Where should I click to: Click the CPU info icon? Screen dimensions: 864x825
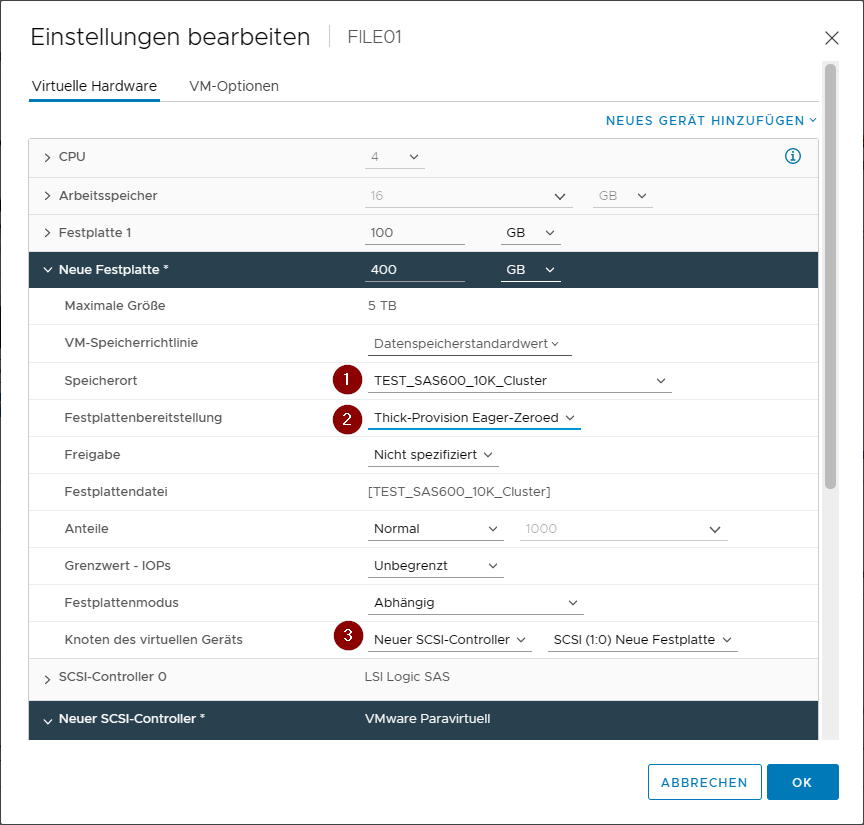point(793,157)
